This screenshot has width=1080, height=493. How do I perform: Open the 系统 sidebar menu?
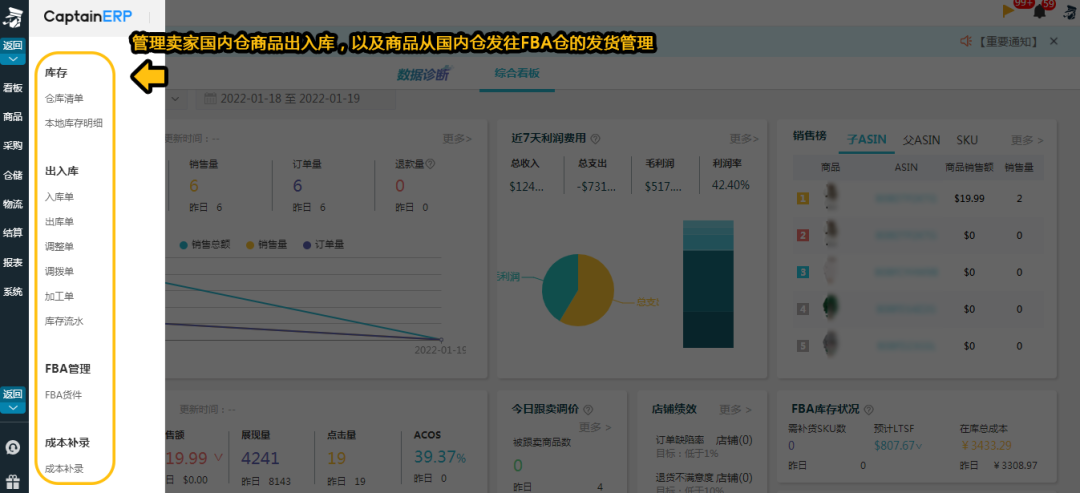[12, 291]
